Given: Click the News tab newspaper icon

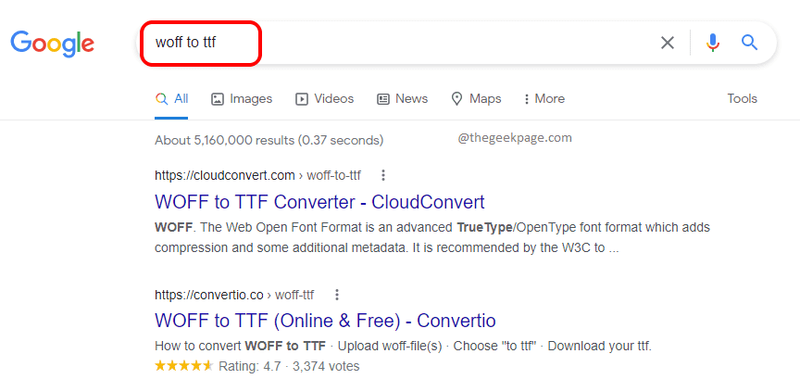Looking at the screenshot, I should (x=383, y=99).
